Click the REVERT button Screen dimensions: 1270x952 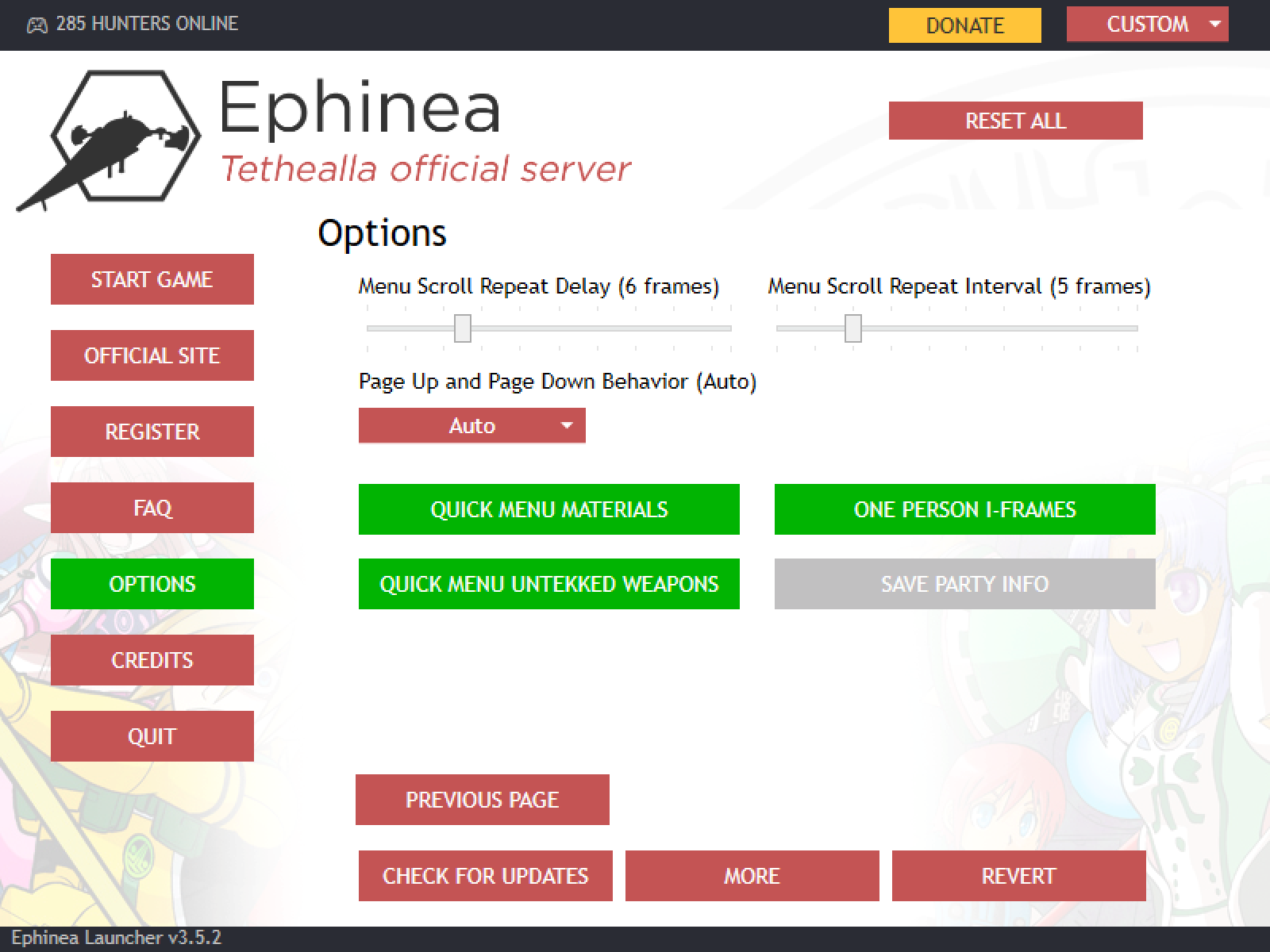point(1019,876)
